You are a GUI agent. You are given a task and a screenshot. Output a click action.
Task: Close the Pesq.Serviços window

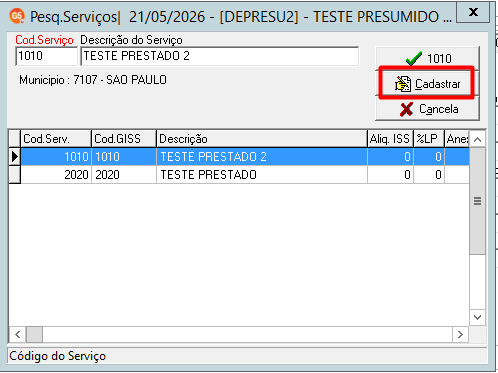click(x=473, y=12)
